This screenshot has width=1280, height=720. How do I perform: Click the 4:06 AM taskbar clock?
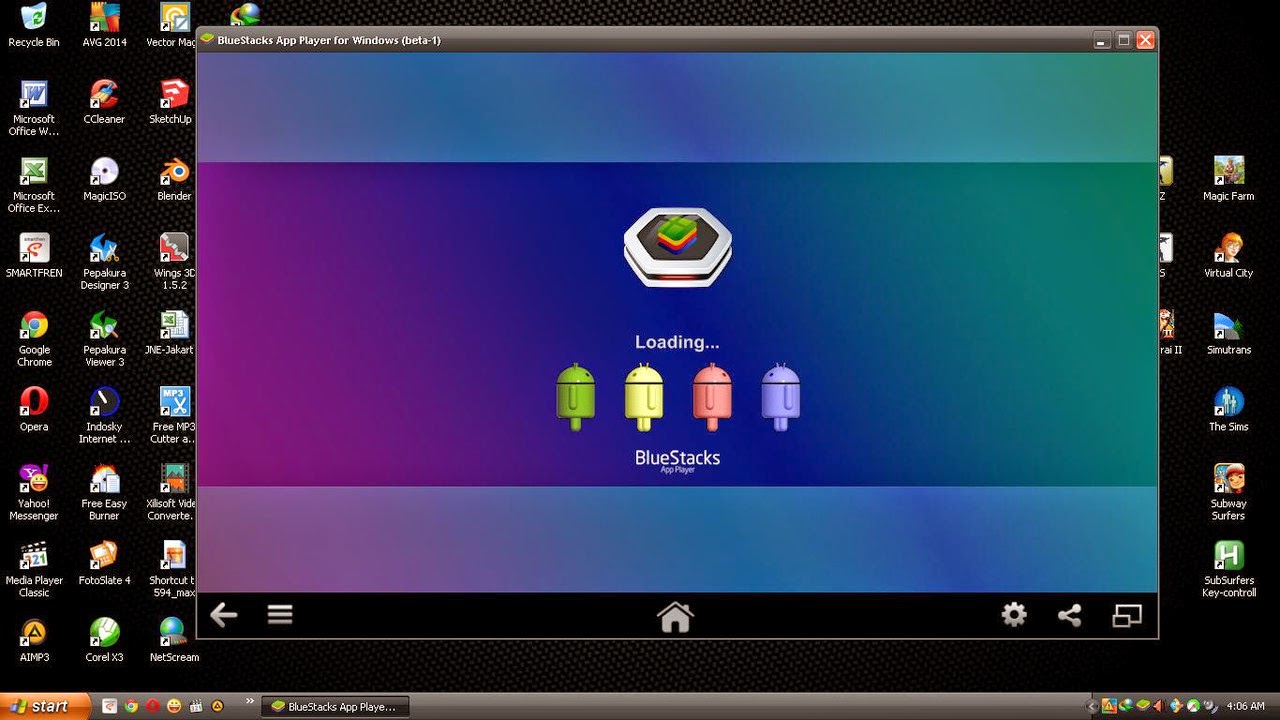point(1245,706)
